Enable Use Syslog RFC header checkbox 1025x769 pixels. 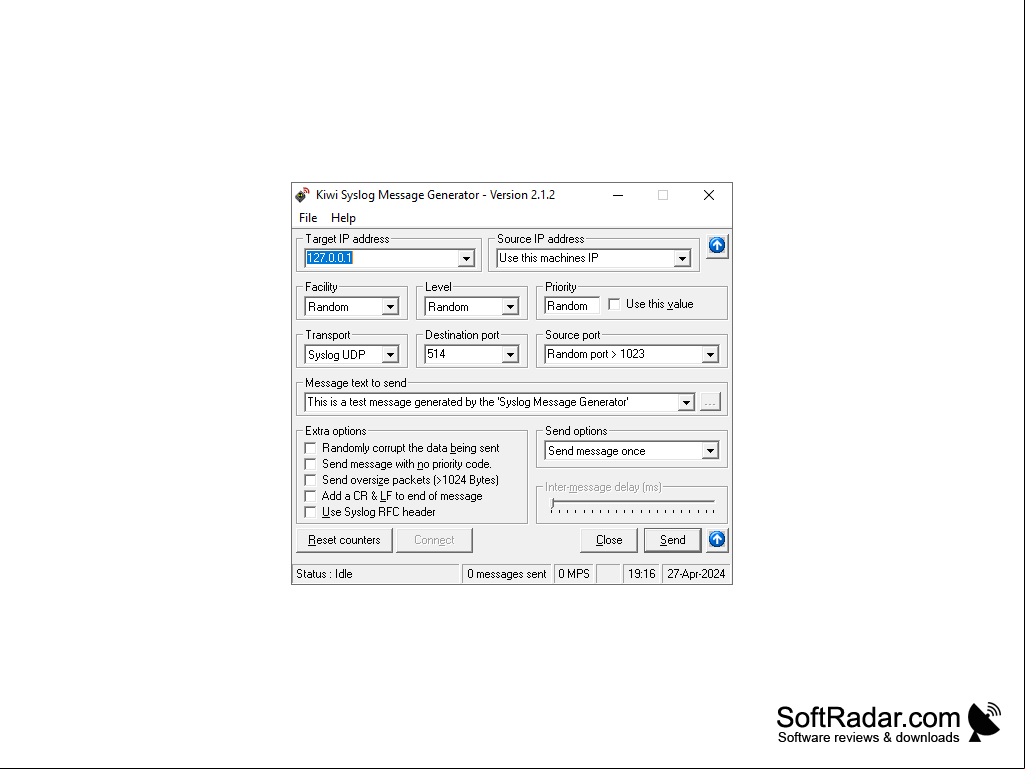coord(311,512)
